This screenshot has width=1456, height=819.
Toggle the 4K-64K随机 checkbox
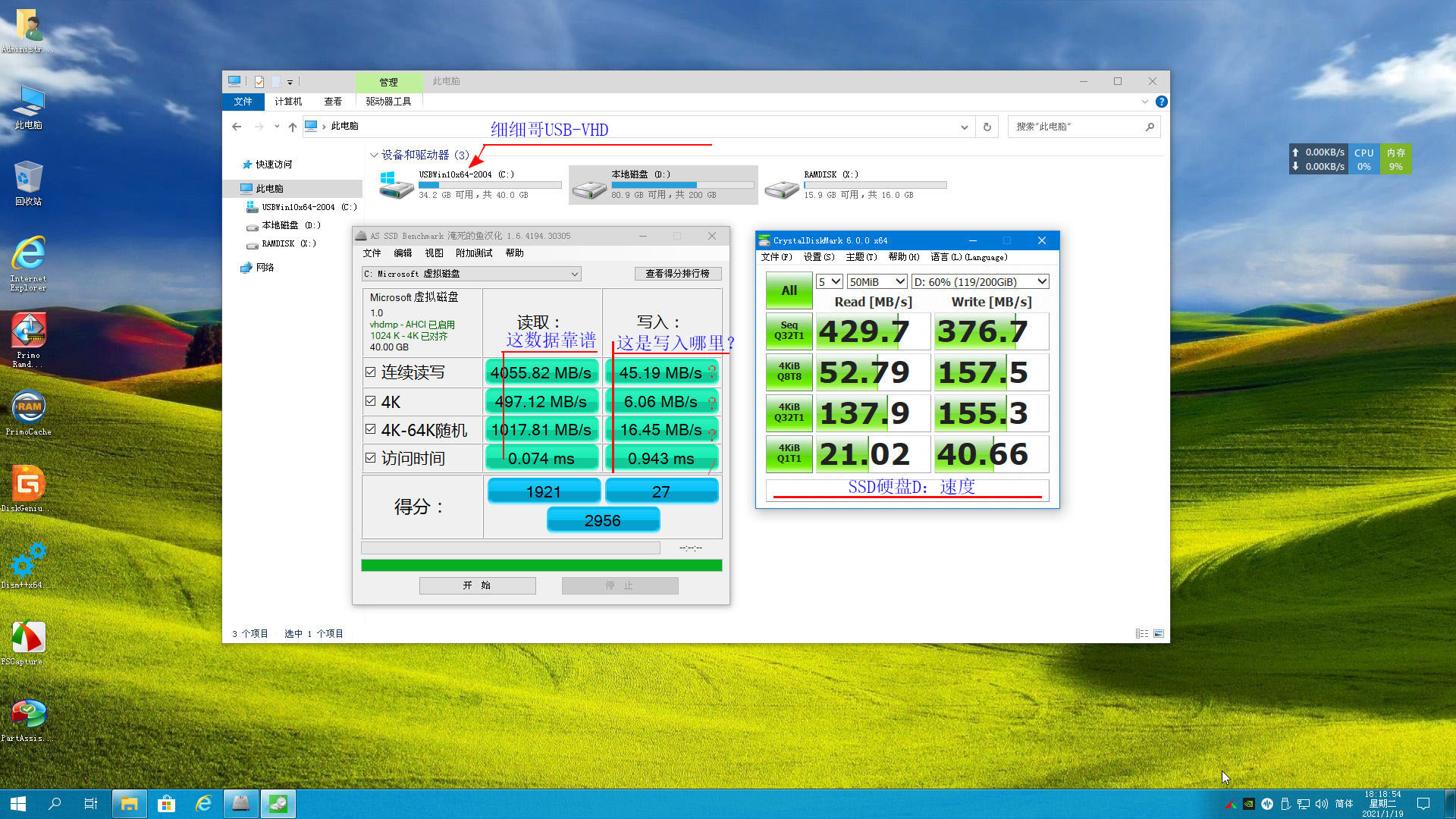tap(370, 429)
